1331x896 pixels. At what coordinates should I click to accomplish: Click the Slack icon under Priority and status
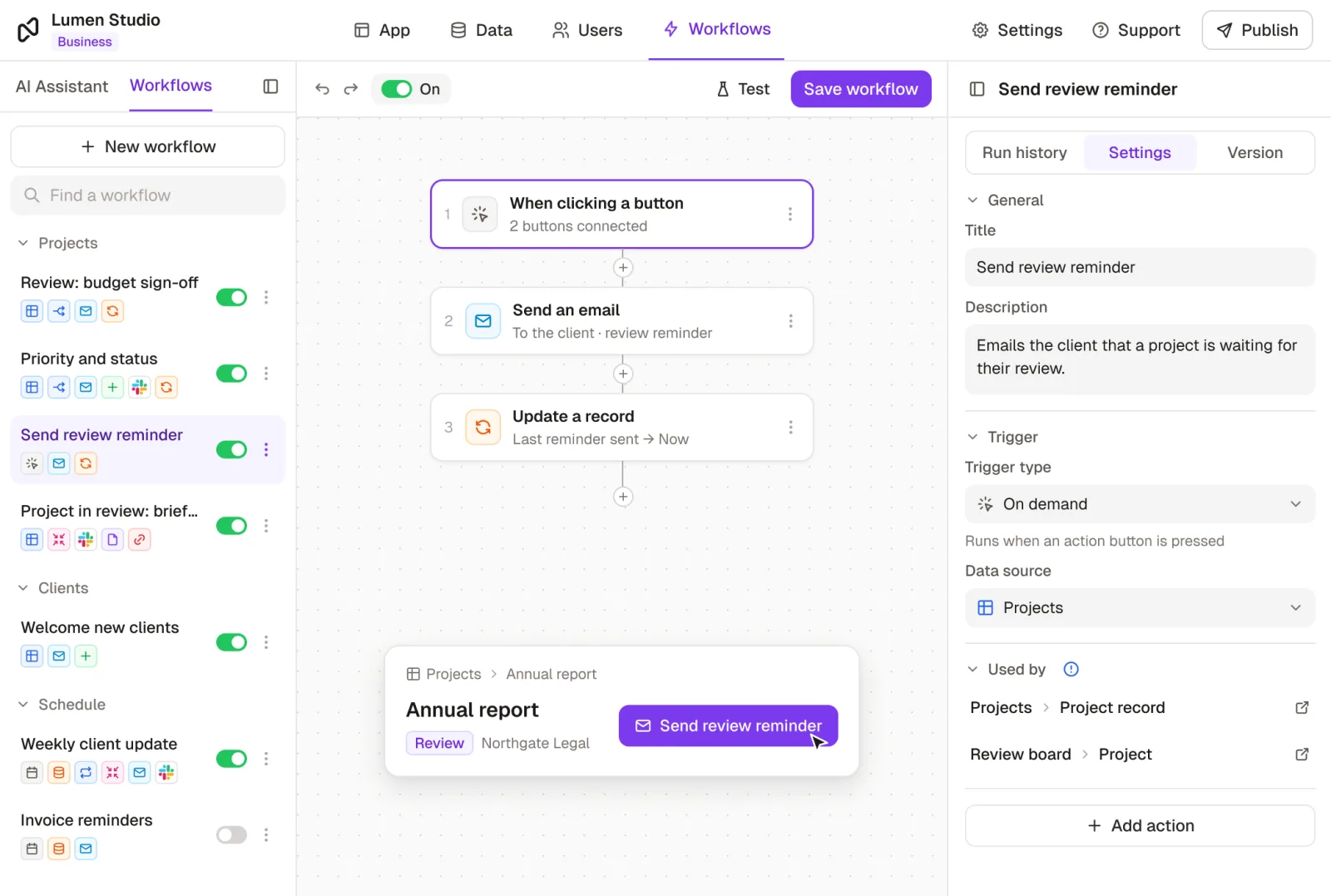pos(140,387)
